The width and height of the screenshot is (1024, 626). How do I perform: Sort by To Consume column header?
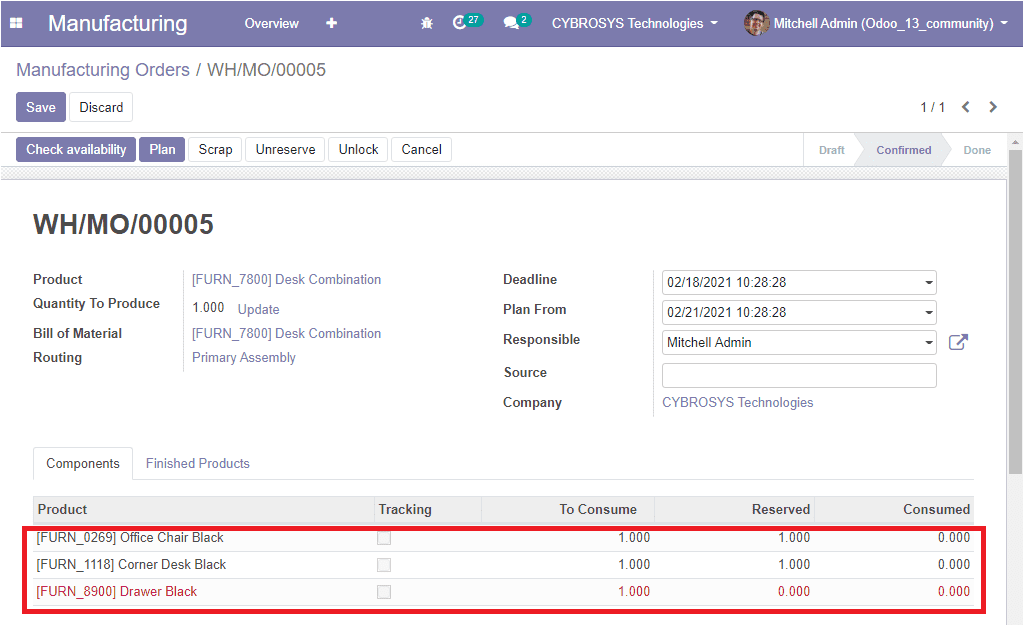coord(568,510)
